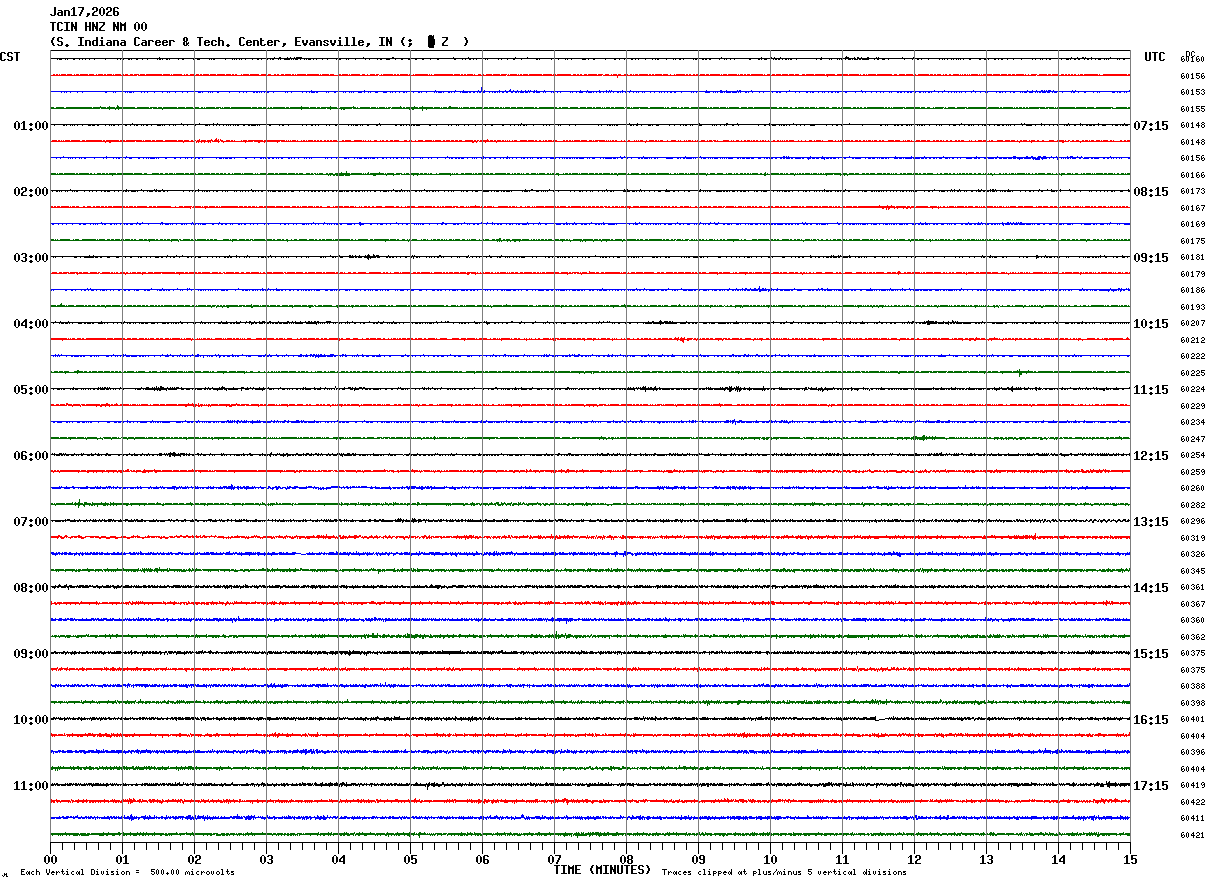Click minute 07 on the time axis

[554, 859]
